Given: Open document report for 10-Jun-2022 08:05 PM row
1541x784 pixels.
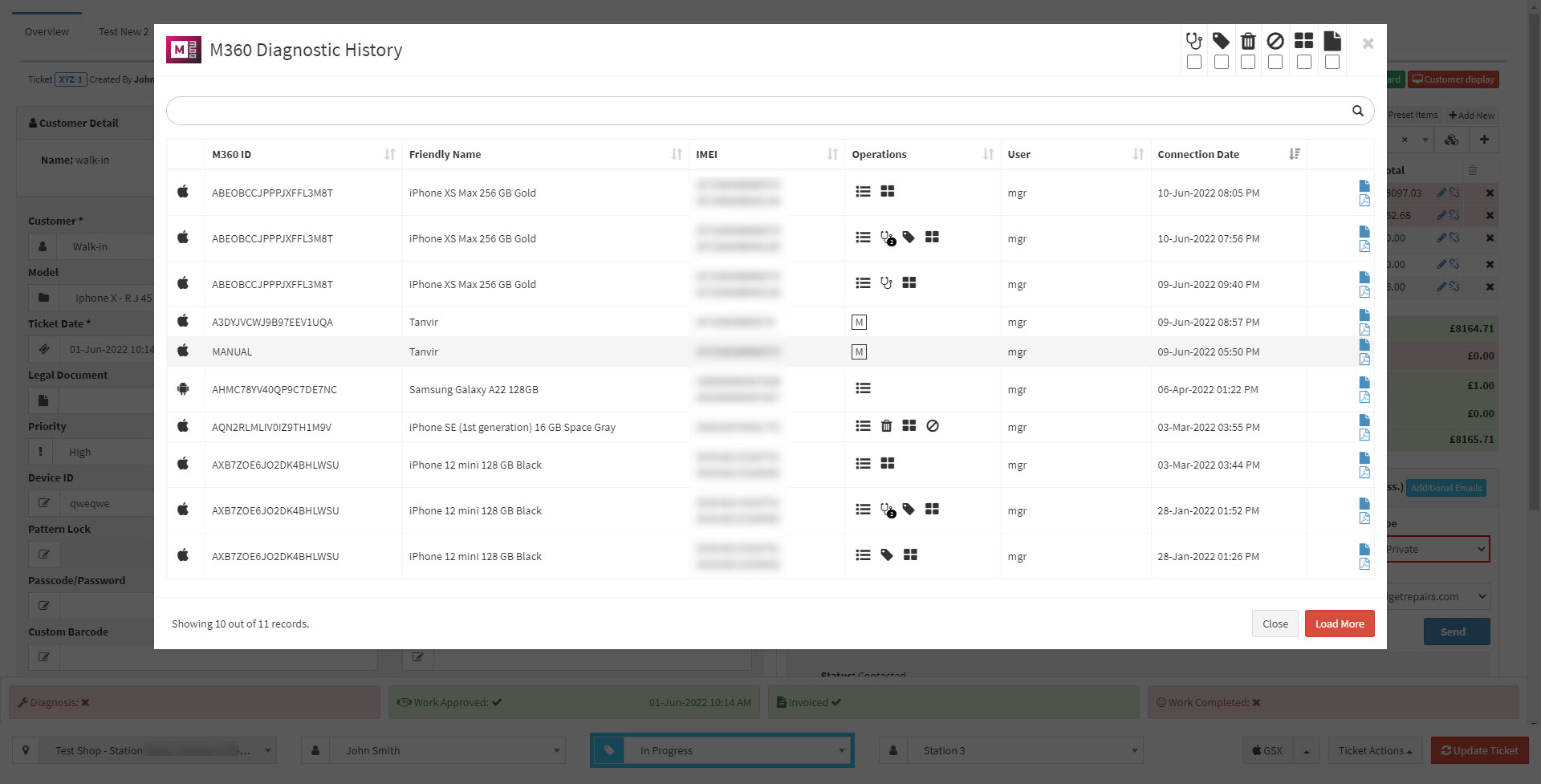Looking at the screenshot, I should click(1364, 185).
